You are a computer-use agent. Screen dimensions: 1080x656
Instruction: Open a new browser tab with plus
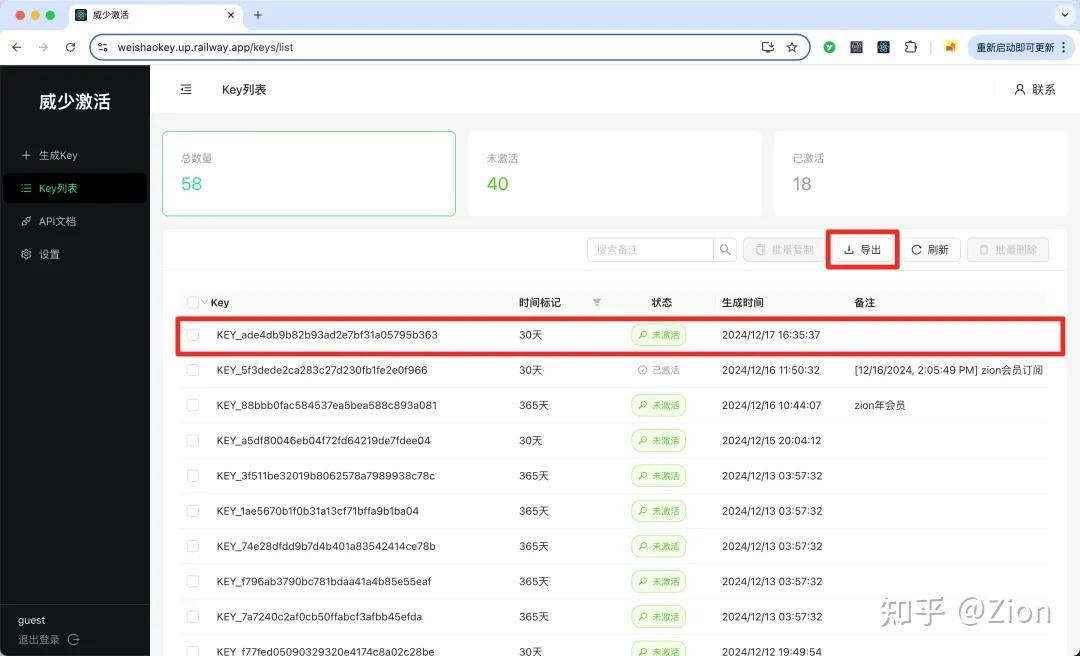click(258, 14)
